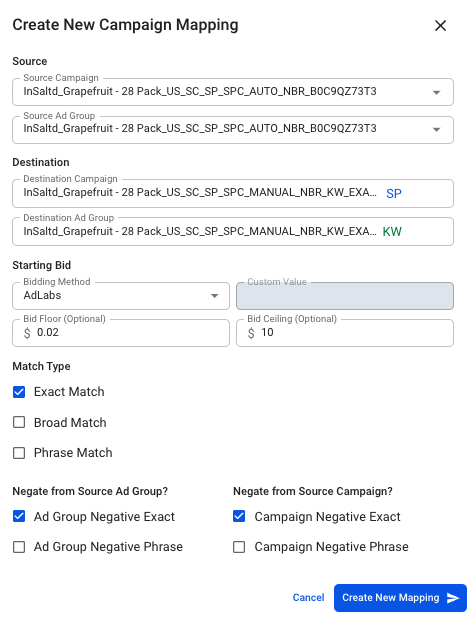Screen dimensions: 471x617
Task: Toggle Ad Group Negative Exact checkbox
Action: (x=19, y=516)
